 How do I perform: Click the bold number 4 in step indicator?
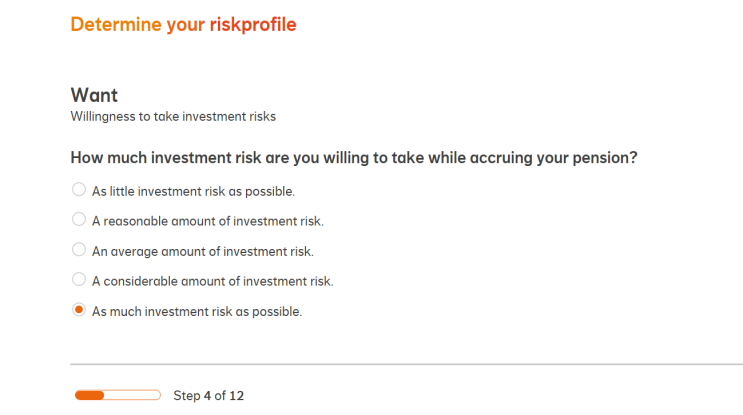(207, 396)
